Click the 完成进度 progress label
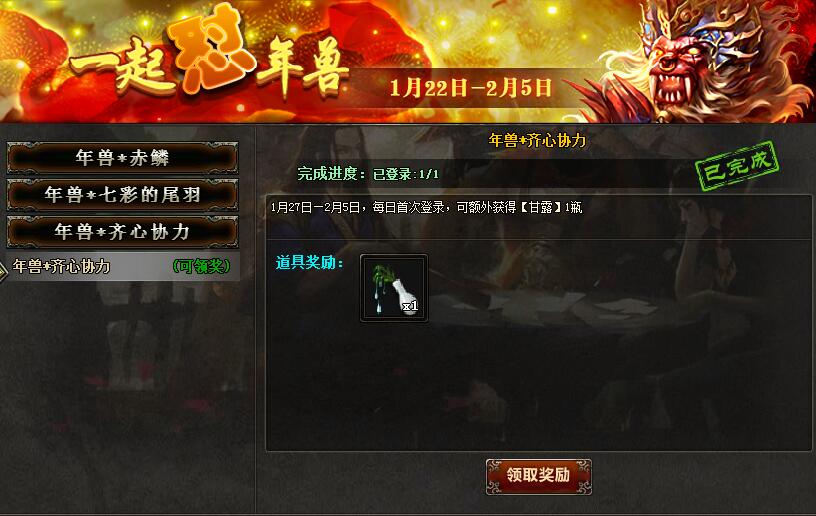This screenshot has width=816, height=516. pyautogui.click(x=332, y=174)
